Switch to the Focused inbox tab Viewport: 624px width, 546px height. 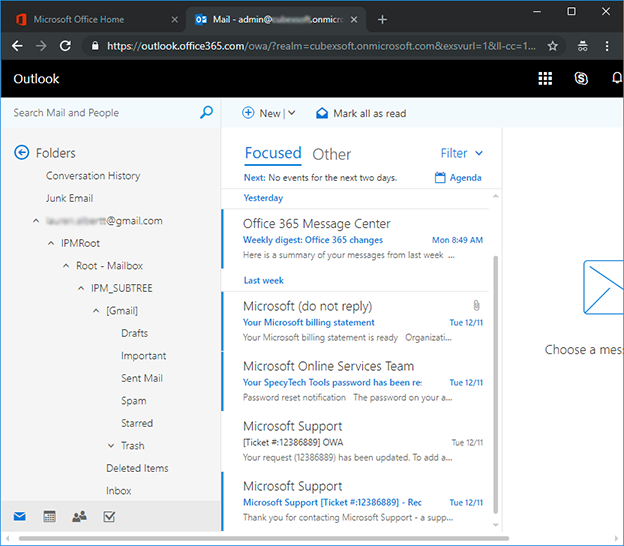click(x=273, y=153)
